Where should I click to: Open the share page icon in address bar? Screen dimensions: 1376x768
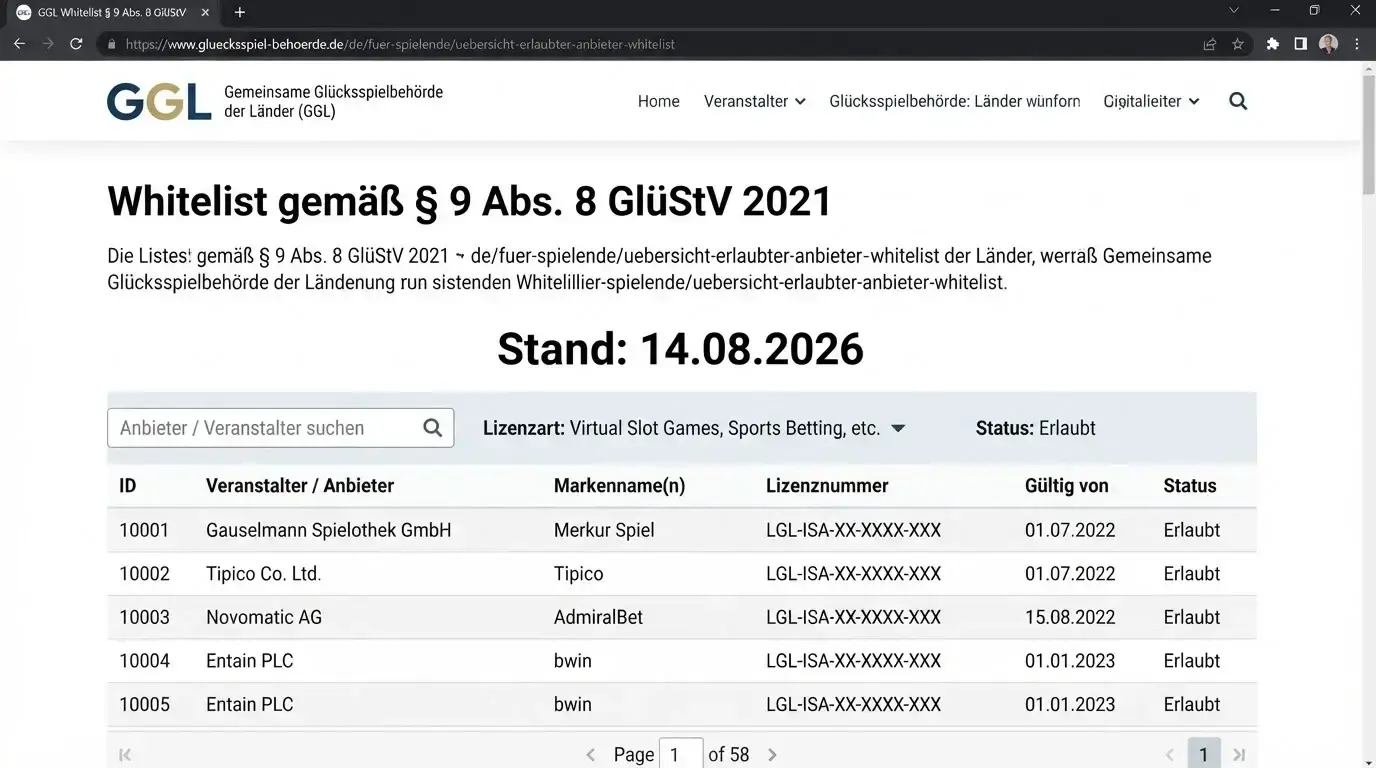1210,44
